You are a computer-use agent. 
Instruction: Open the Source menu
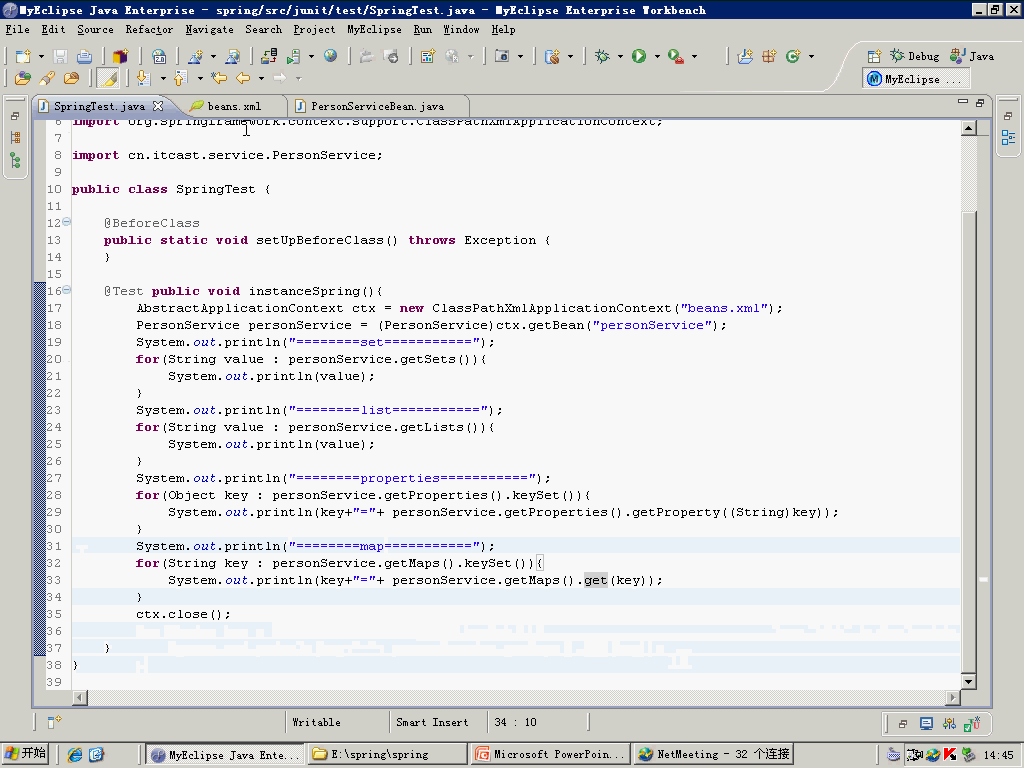[95, 29]
